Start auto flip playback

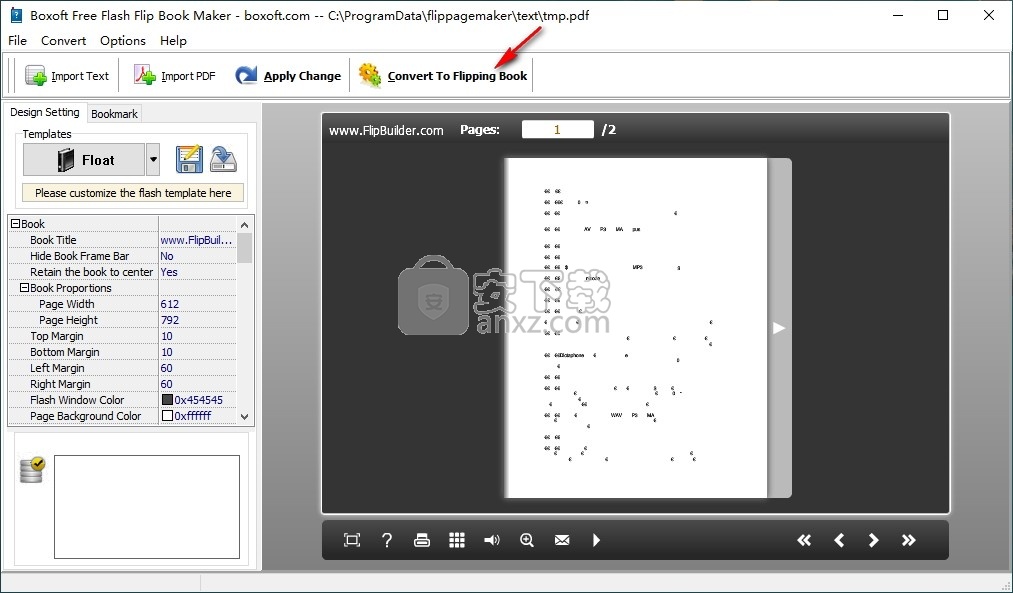596,540
